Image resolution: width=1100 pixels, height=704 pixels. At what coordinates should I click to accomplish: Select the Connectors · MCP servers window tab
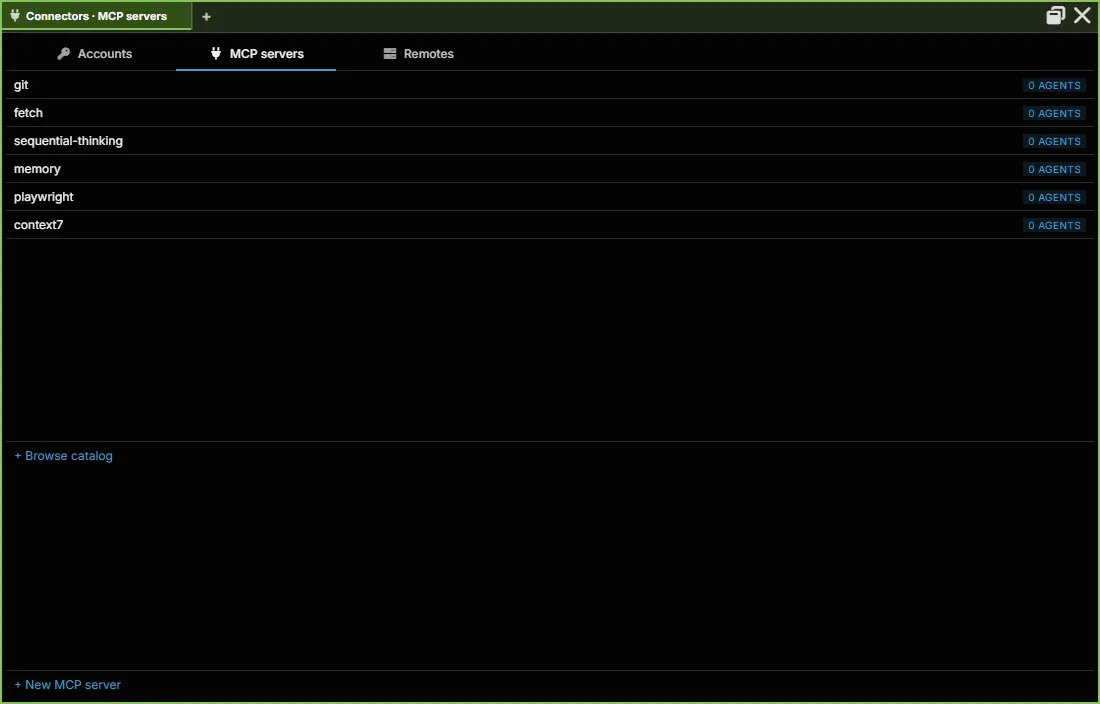click(x=97, y=16)
